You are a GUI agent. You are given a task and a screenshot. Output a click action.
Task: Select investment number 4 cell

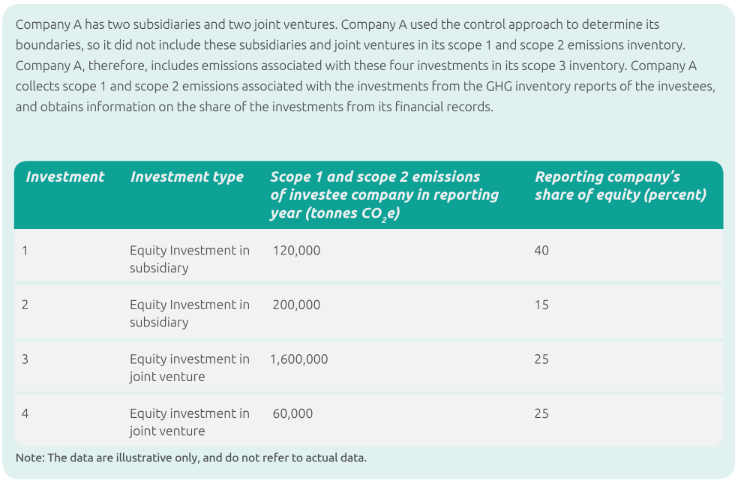point(25,413)
